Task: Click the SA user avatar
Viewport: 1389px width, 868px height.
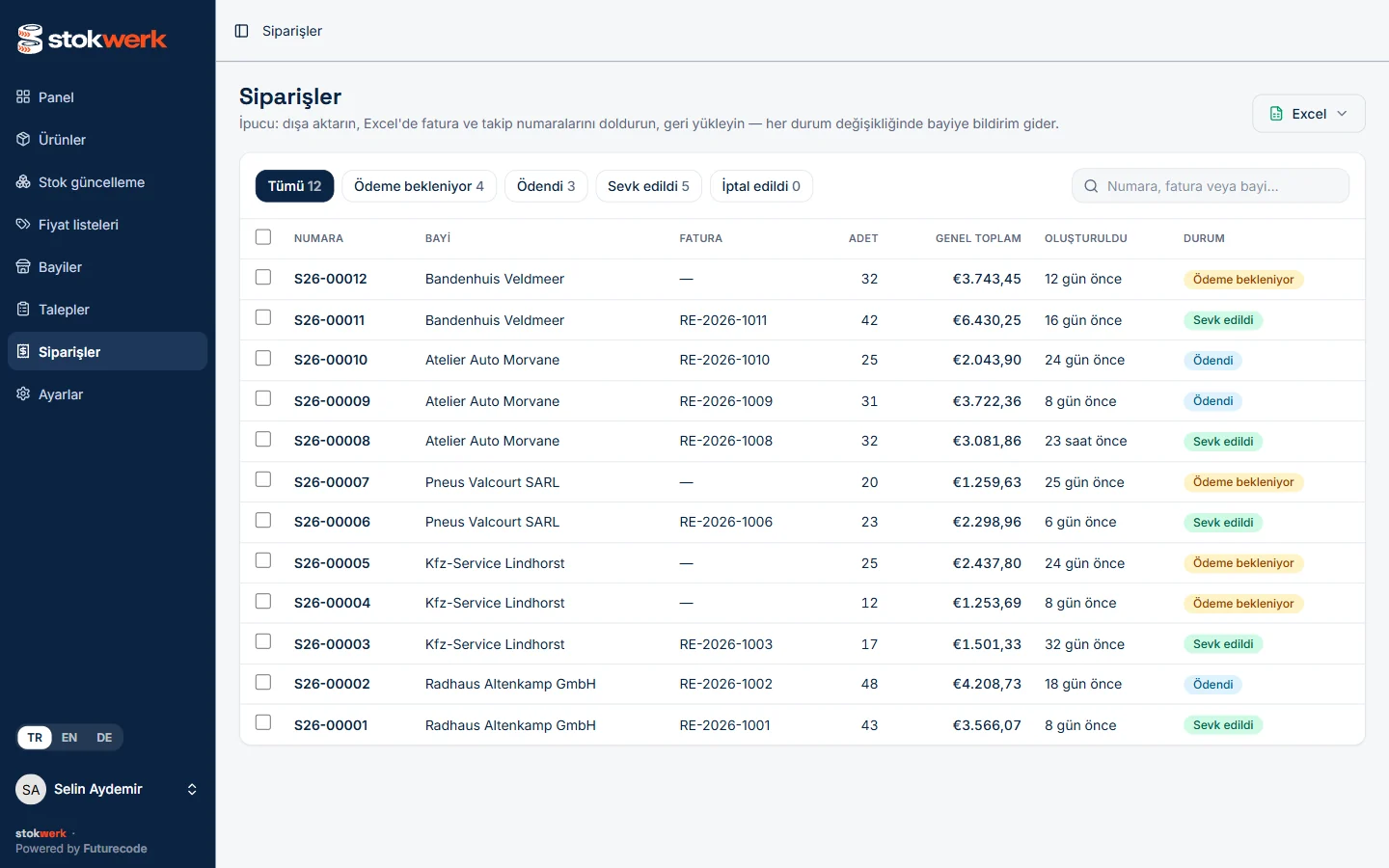Action: pyautogui.click(x=31, y=789)
